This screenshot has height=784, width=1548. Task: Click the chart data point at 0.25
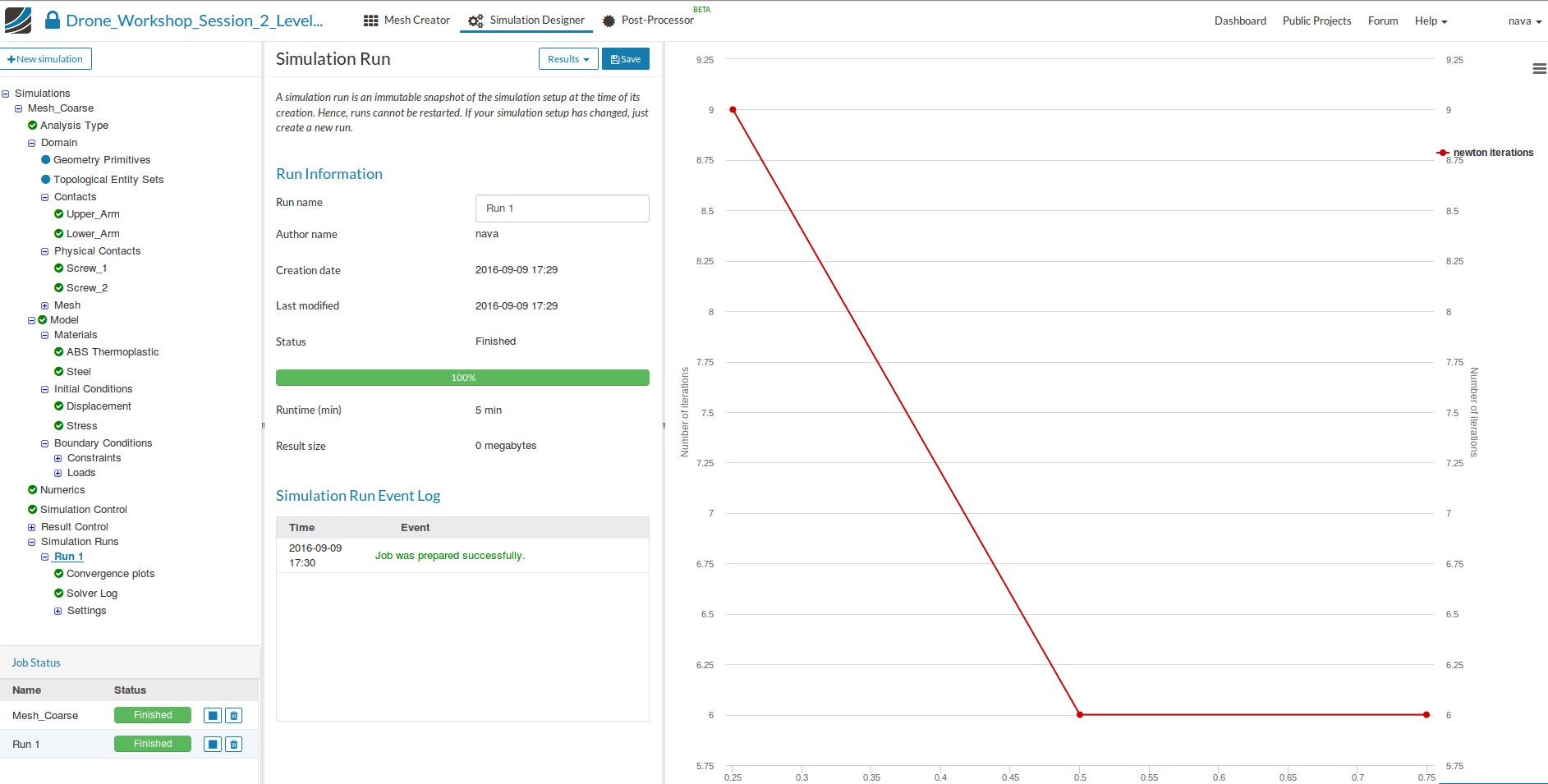tap(733, 110)
